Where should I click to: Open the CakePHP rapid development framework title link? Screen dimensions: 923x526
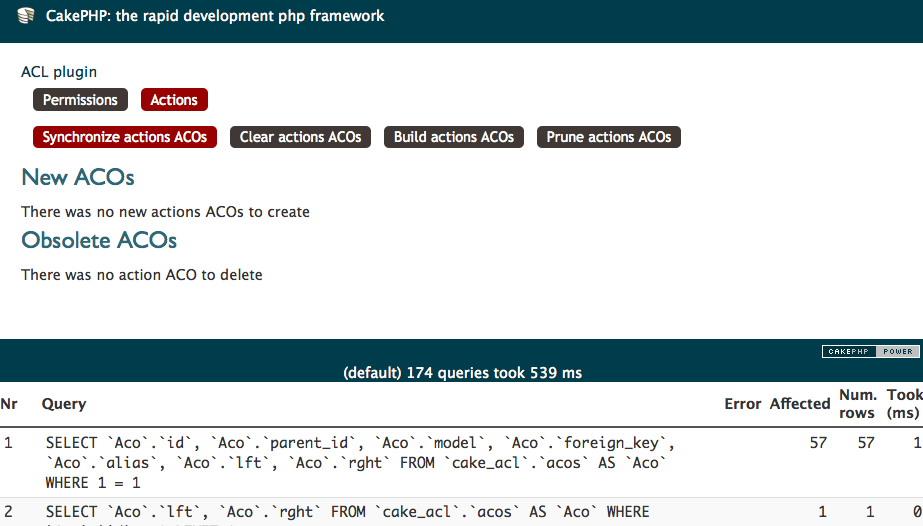coord(215,16)
